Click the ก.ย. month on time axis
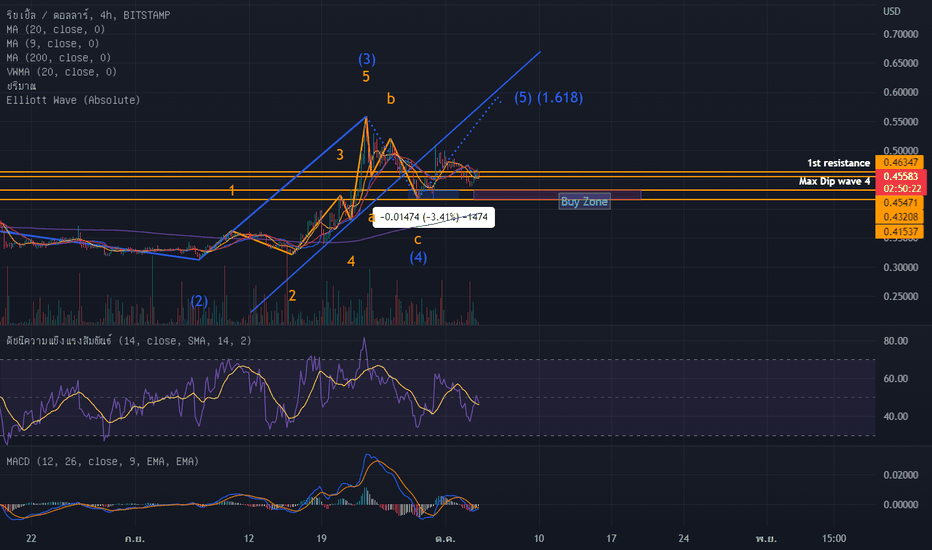Image resolution: width=932 pixels, height=550 pixels. point(135,539)
